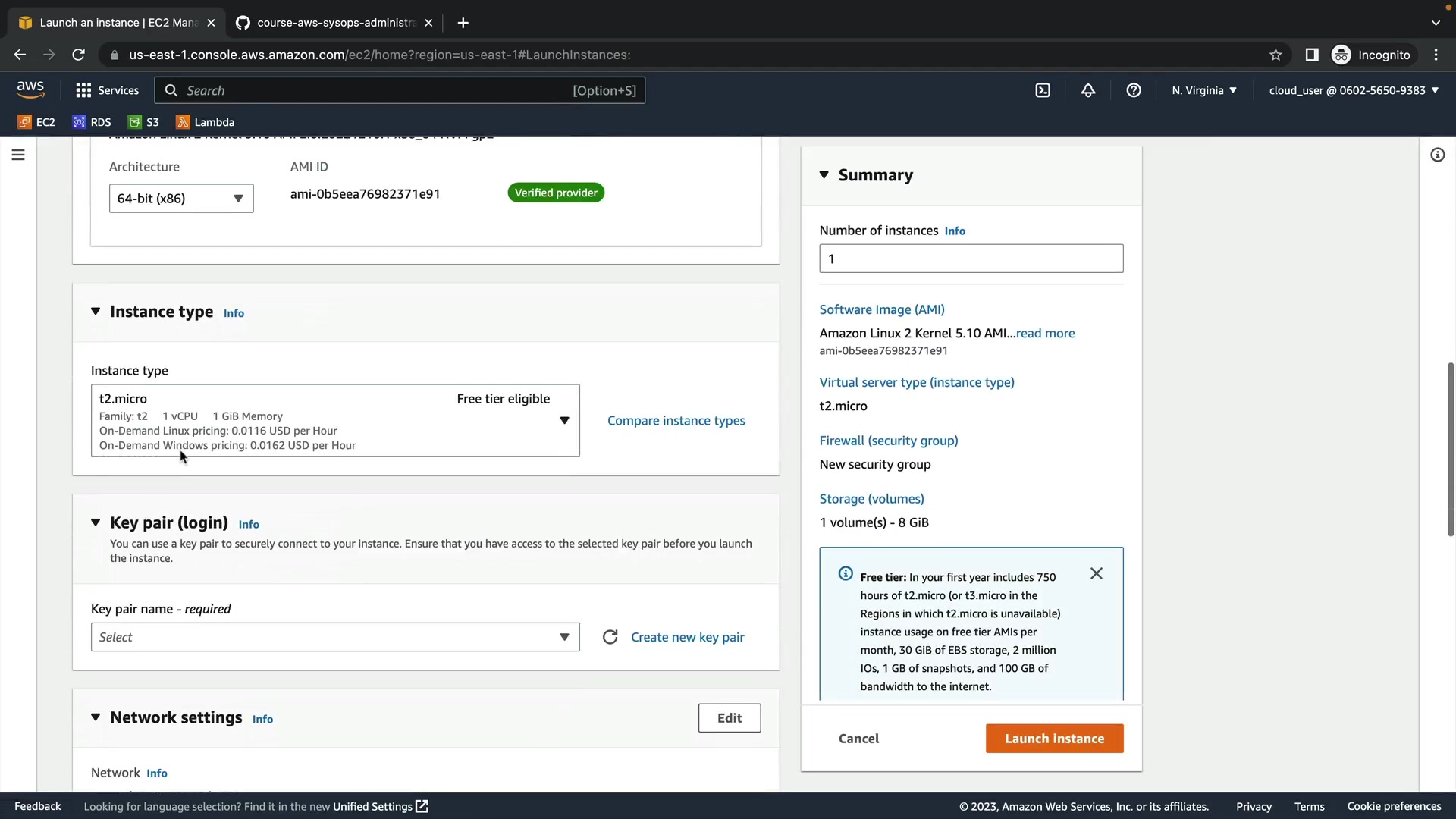Open the notifications bell
This screenshot has width=1456, height=819.
[x=1088, y=90]
